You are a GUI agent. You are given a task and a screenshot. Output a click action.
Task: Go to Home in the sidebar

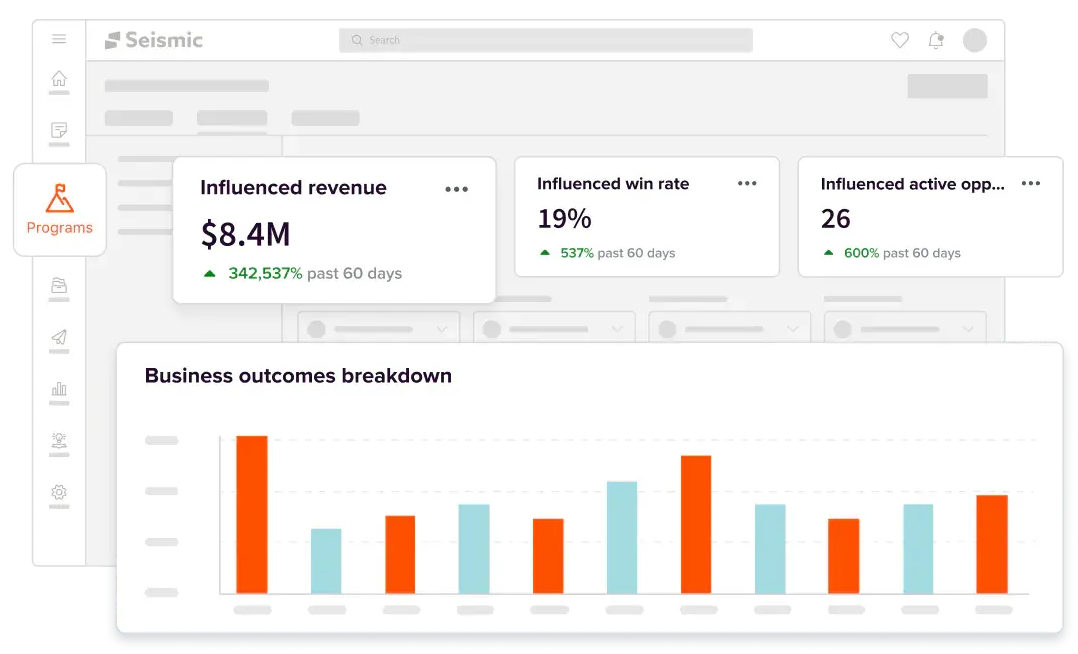(59, 78)
